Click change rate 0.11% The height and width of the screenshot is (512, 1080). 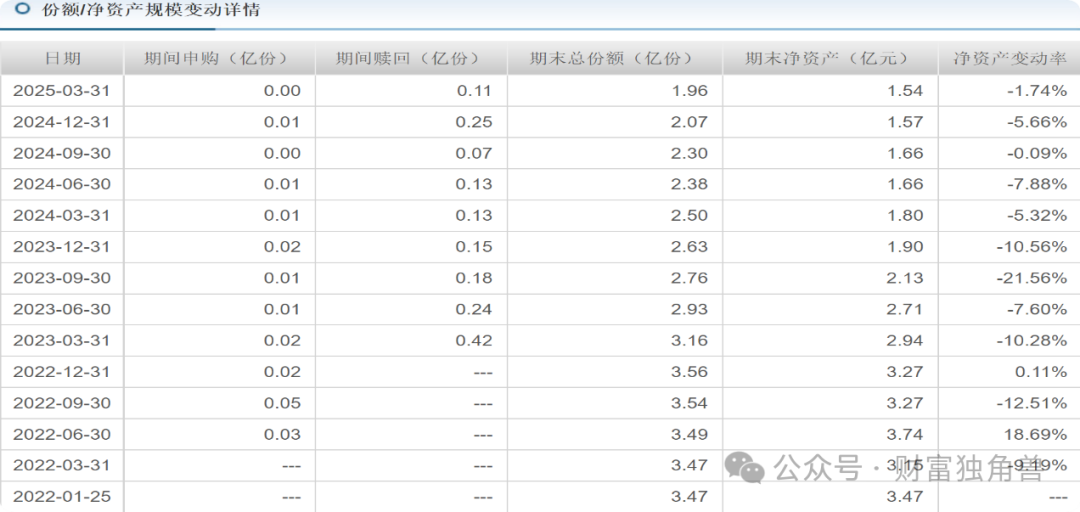[x=1041, y=371]
